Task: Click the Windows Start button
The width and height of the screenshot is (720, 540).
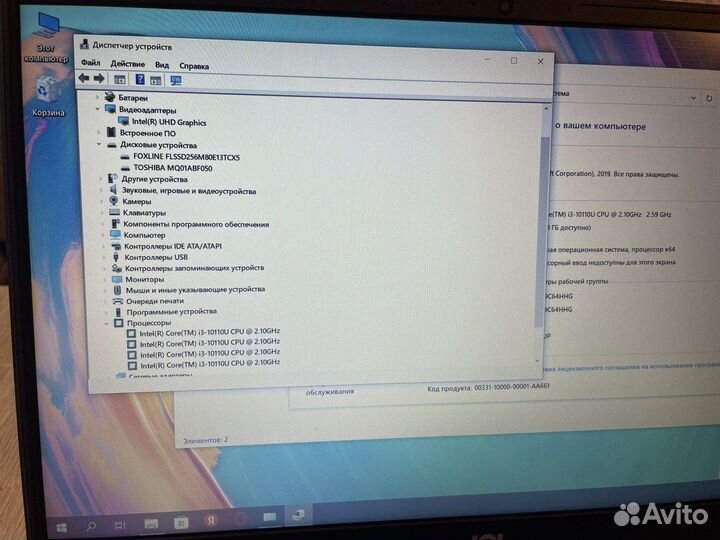Action: pyautogui.click(x=61, y=525)
